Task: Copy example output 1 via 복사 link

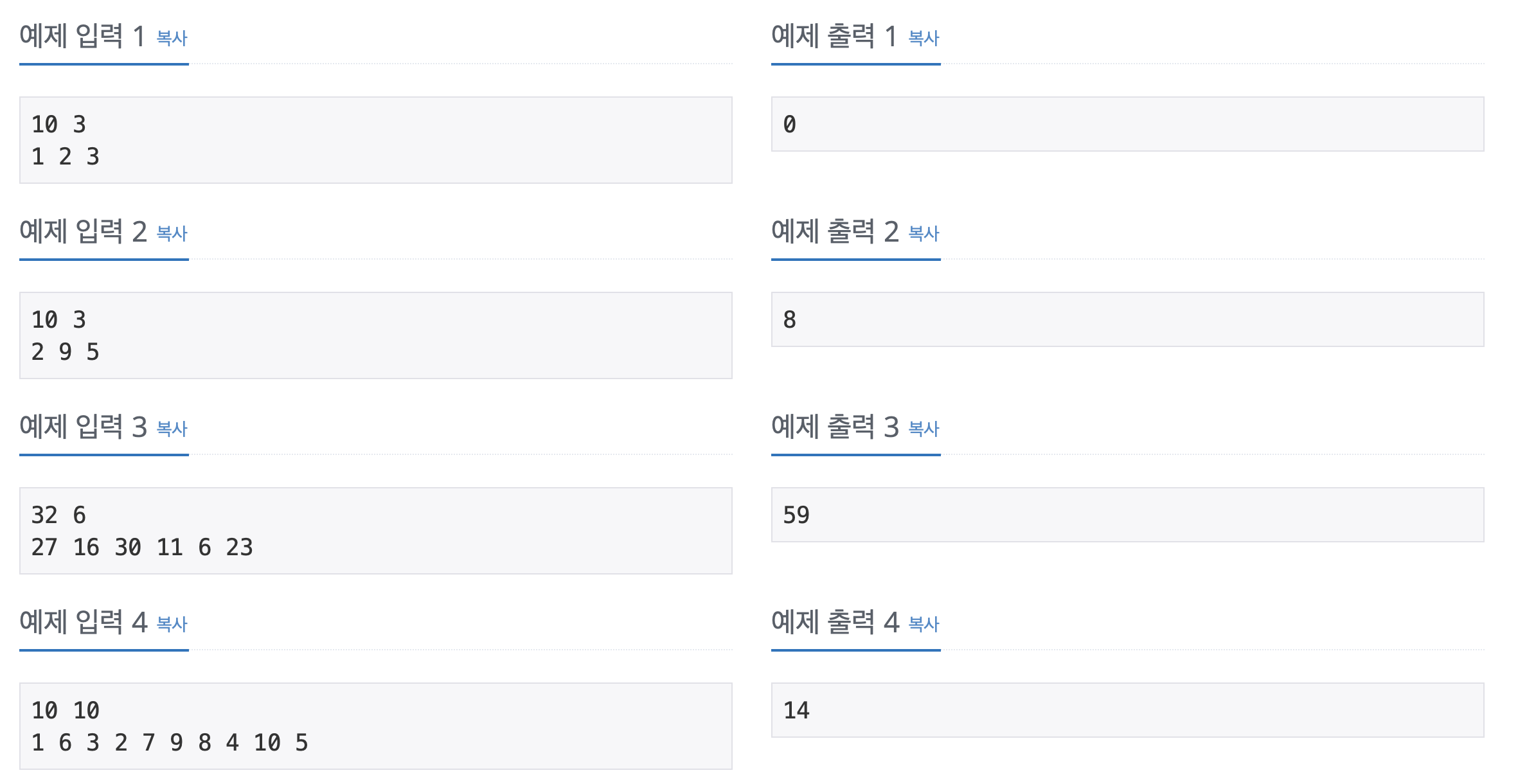Action: pyautogui.click(x=924, y=38)
